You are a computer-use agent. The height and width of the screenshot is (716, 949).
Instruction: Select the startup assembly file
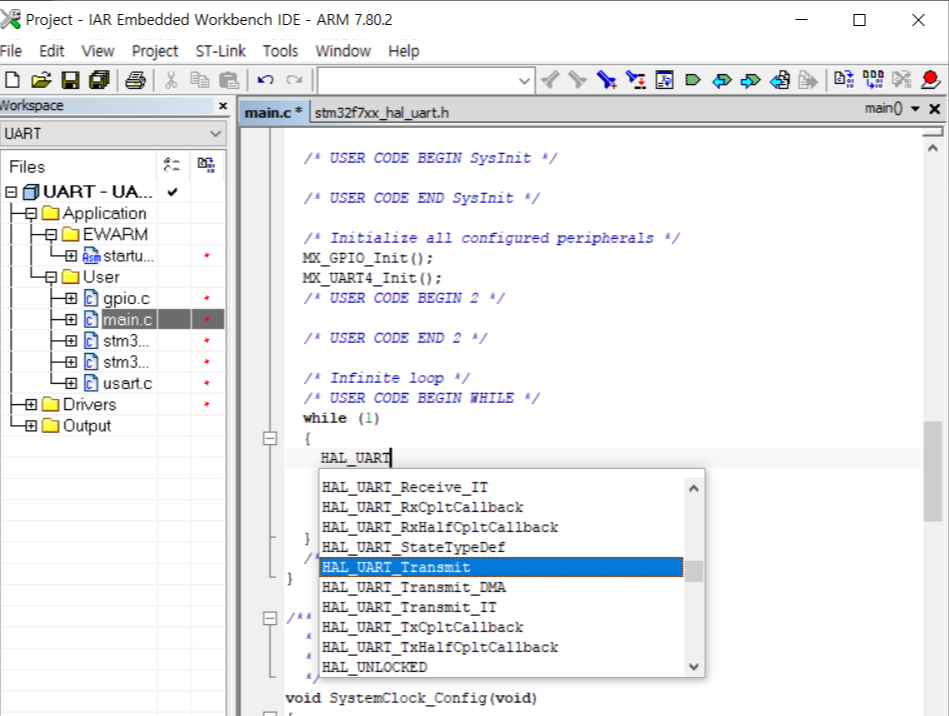pos(128,256)
